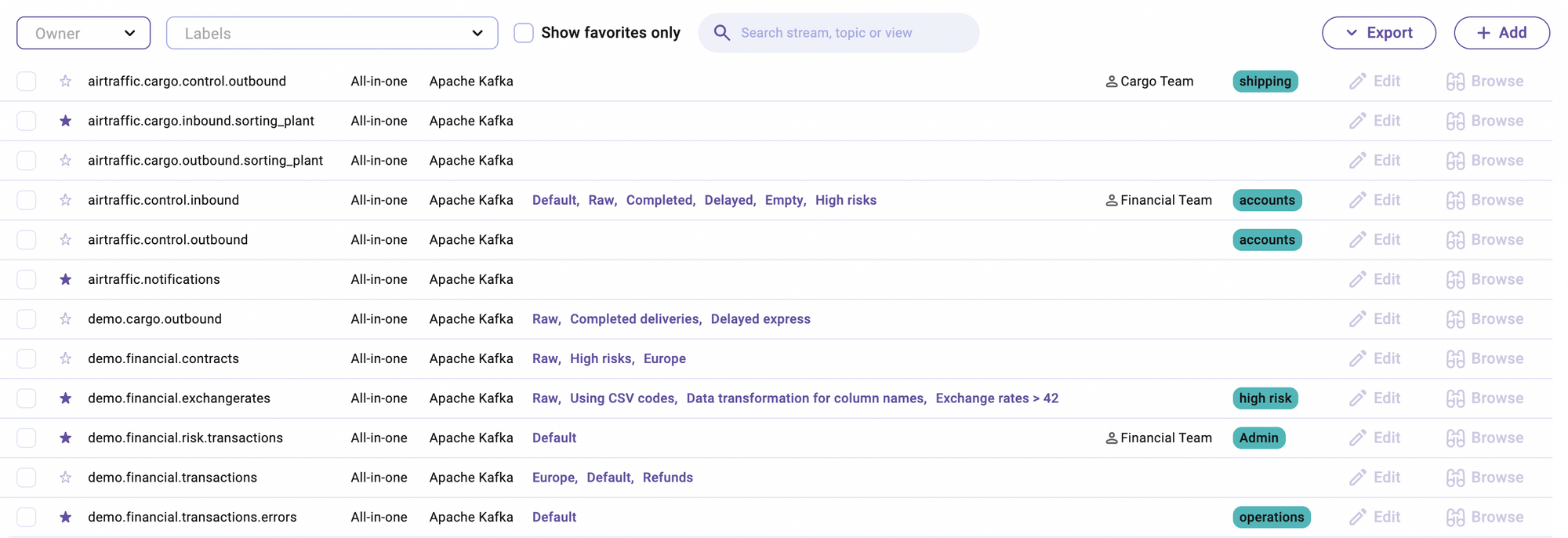Click the shipping label tag
Screen dimensions: 1568x538
click(x=1265, y=82)
